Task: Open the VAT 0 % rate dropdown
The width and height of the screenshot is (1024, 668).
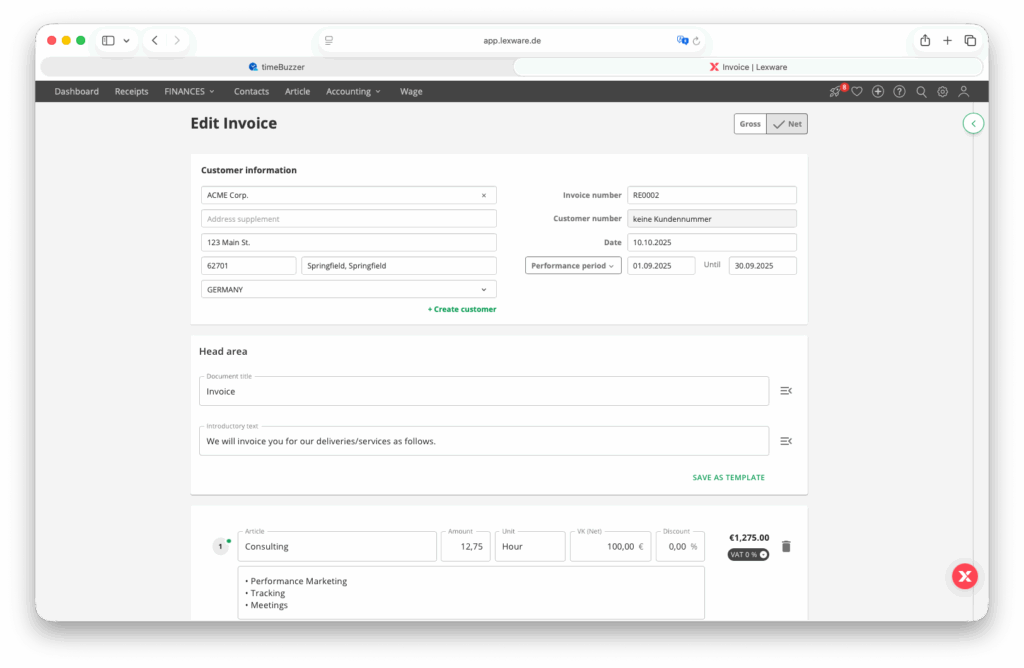Action: [748, 554]
